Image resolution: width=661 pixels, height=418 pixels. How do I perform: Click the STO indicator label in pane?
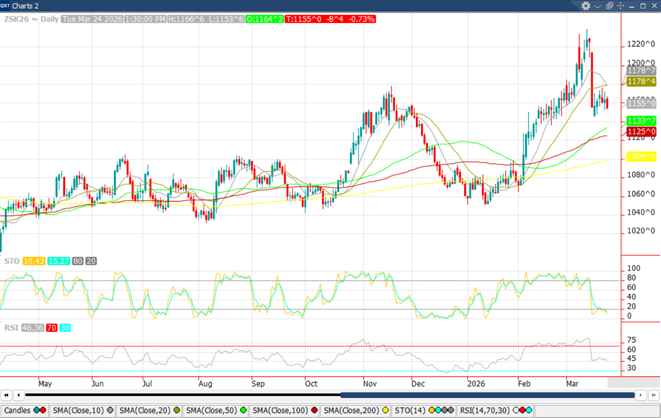point(10,260)
